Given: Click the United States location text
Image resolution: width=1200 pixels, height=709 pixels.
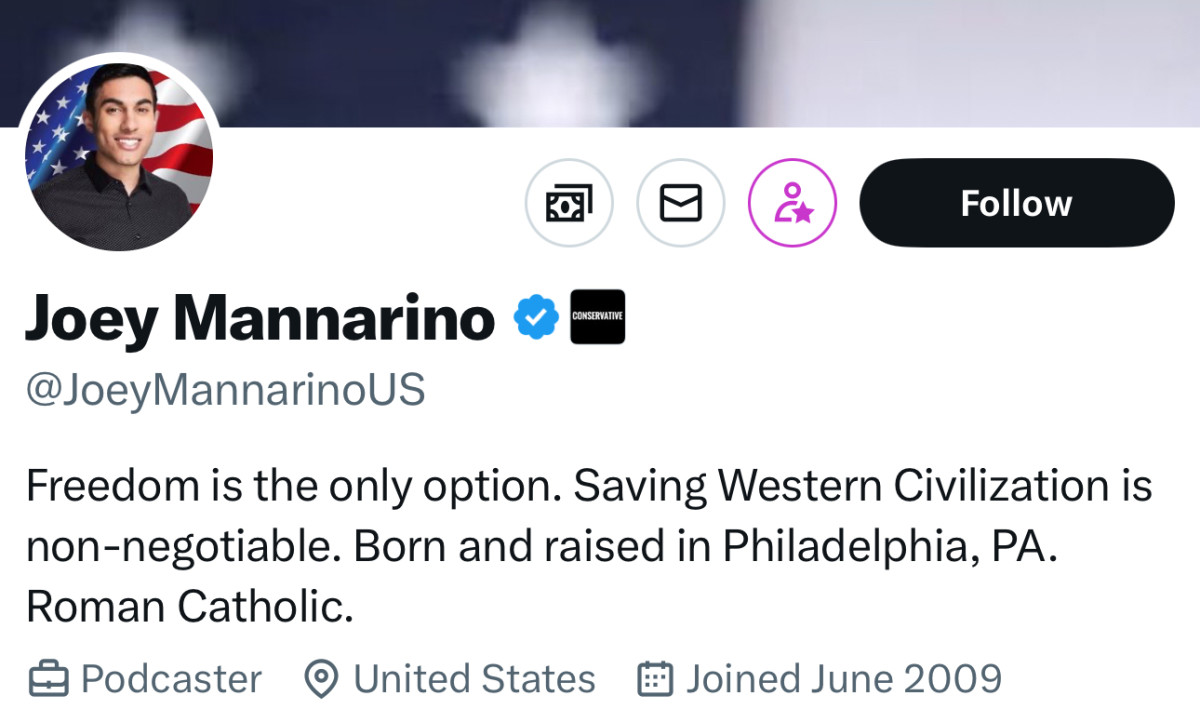Looking at the screenshot, I should click(474, 680).
